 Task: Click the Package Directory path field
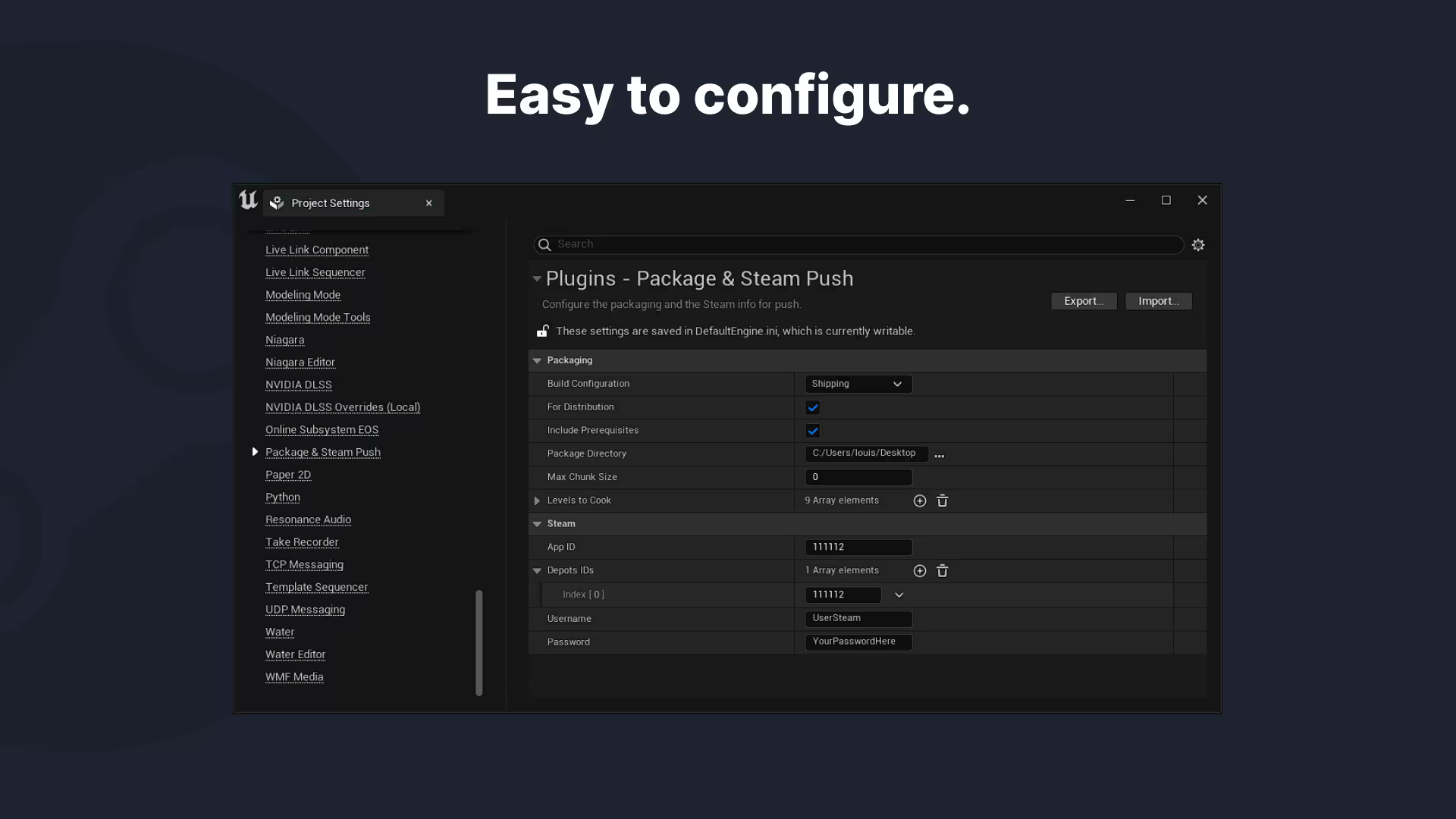[x=867, y=453]
